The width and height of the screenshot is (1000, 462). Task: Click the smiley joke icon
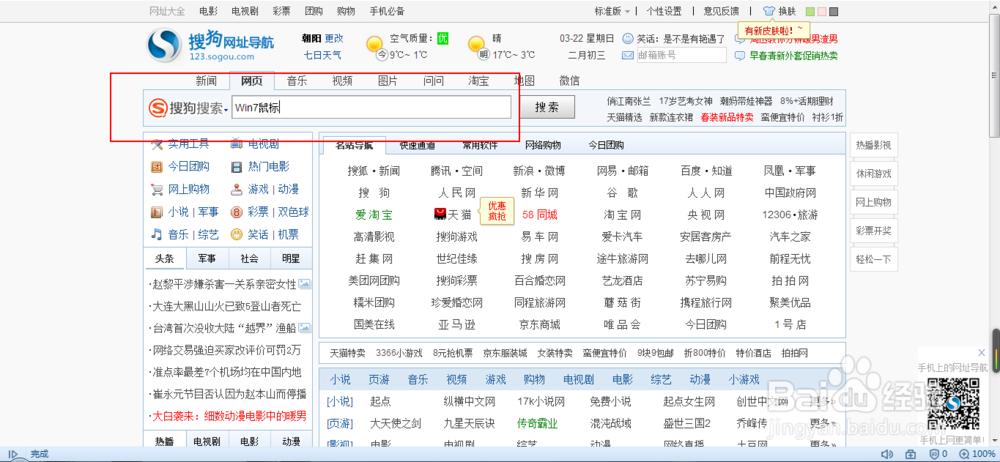(628, 38)
